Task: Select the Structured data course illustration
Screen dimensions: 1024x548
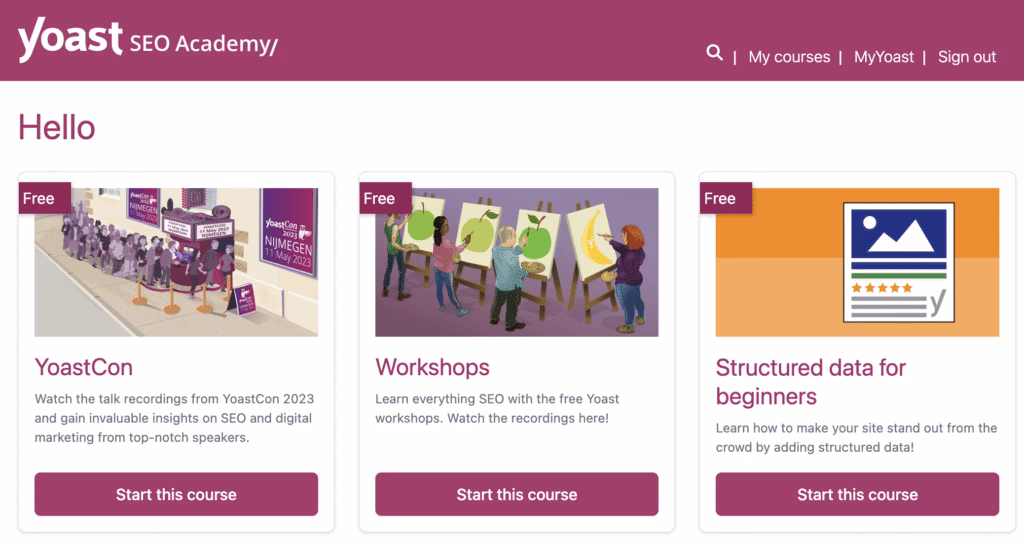Action: click(x=857, y=262)
